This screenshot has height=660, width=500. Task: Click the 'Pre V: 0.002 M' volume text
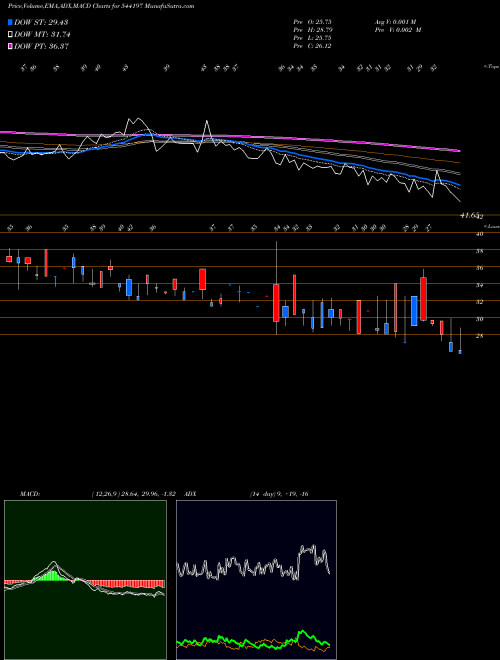[397, 30]
